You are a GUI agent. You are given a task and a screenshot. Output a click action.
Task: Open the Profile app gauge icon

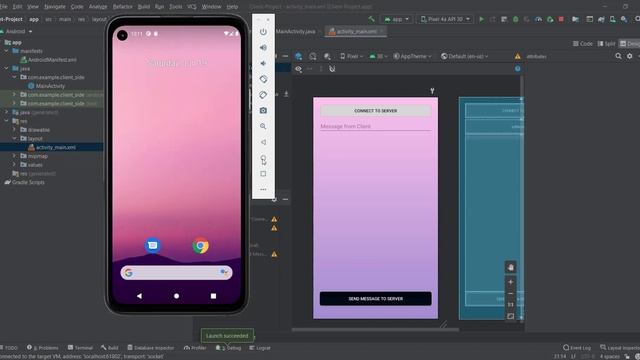pyautogui.click(x=538, y=19)
